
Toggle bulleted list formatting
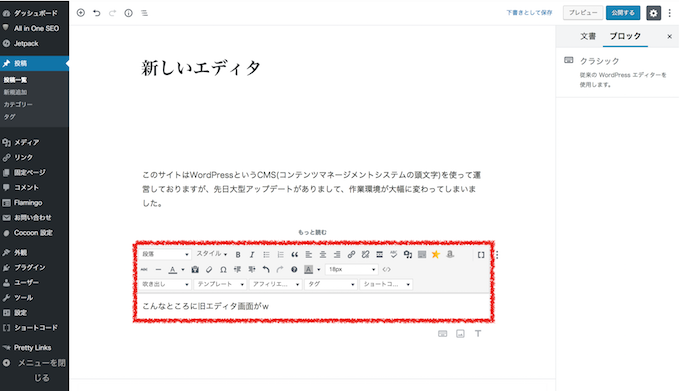click(x=266, y=254)
